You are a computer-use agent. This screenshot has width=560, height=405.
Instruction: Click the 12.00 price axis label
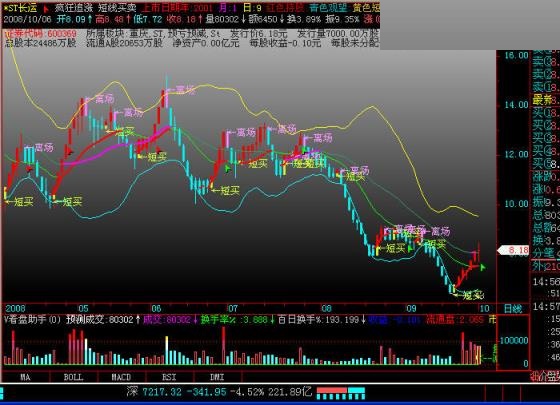click(x=516, y=154)
